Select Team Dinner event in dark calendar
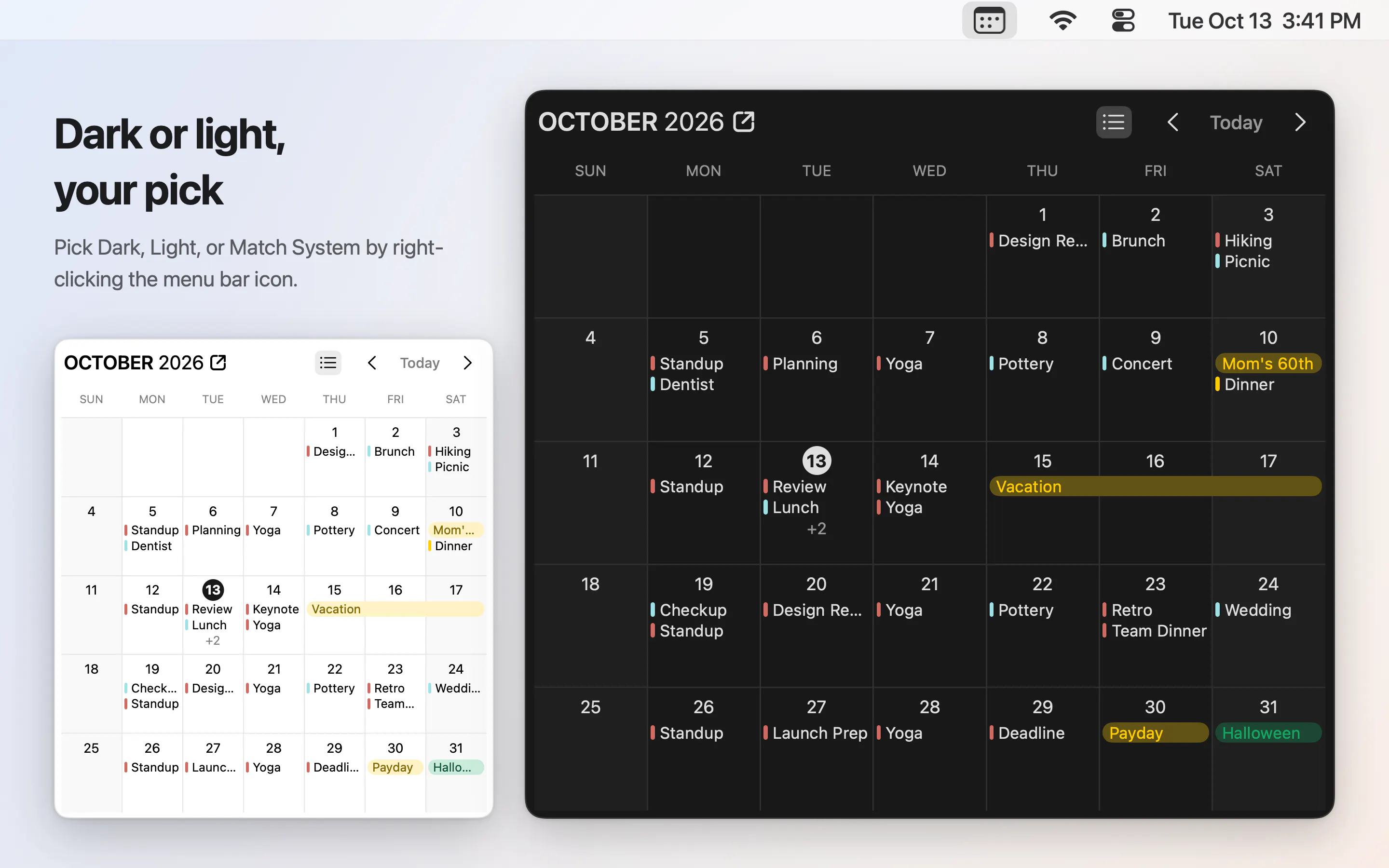This screenshot has height=868, width=1389. (1154, 631)
